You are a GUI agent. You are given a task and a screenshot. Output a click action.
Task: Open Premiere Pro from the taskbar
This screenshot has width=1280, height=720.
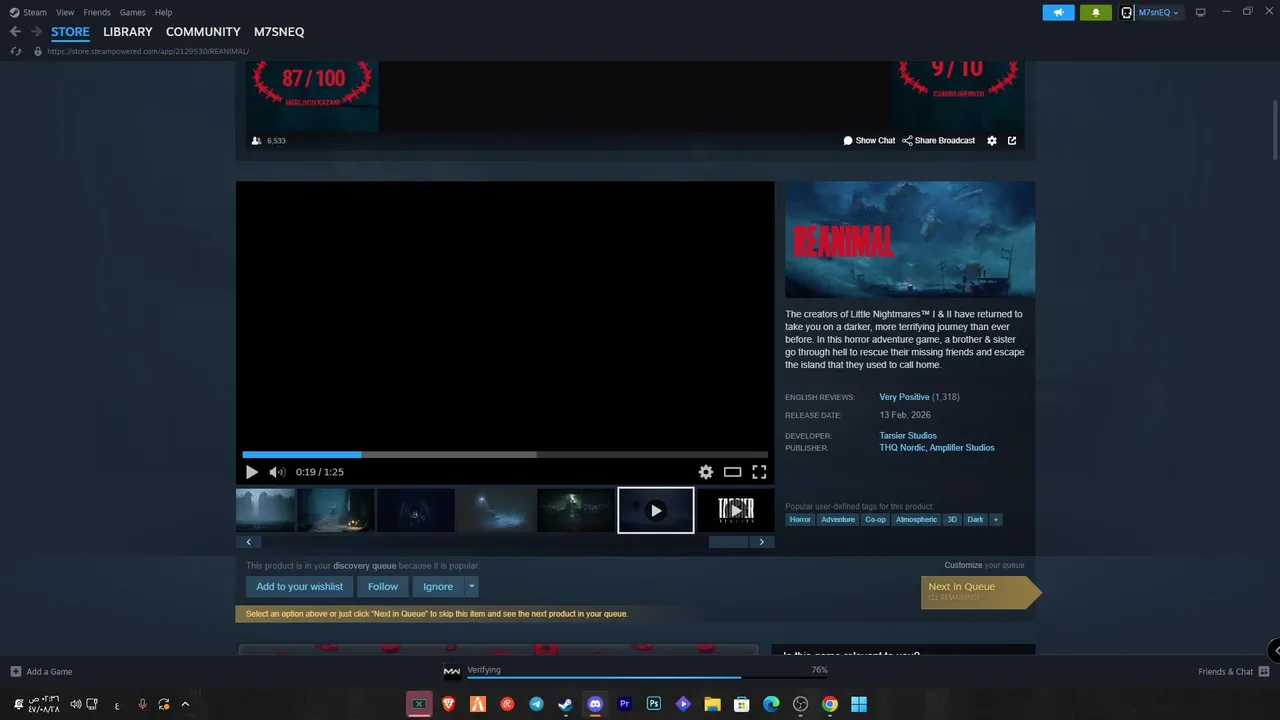pos(625,704)
